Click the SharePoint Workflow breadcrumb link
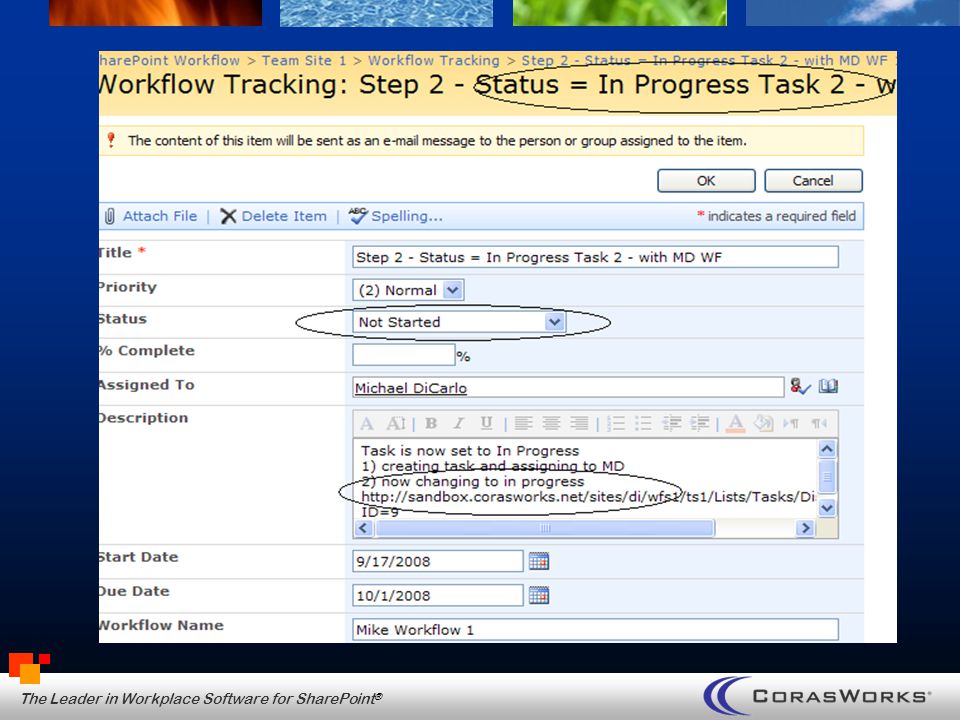The width and height of the screenshot is (960, 720). [170, 61]
